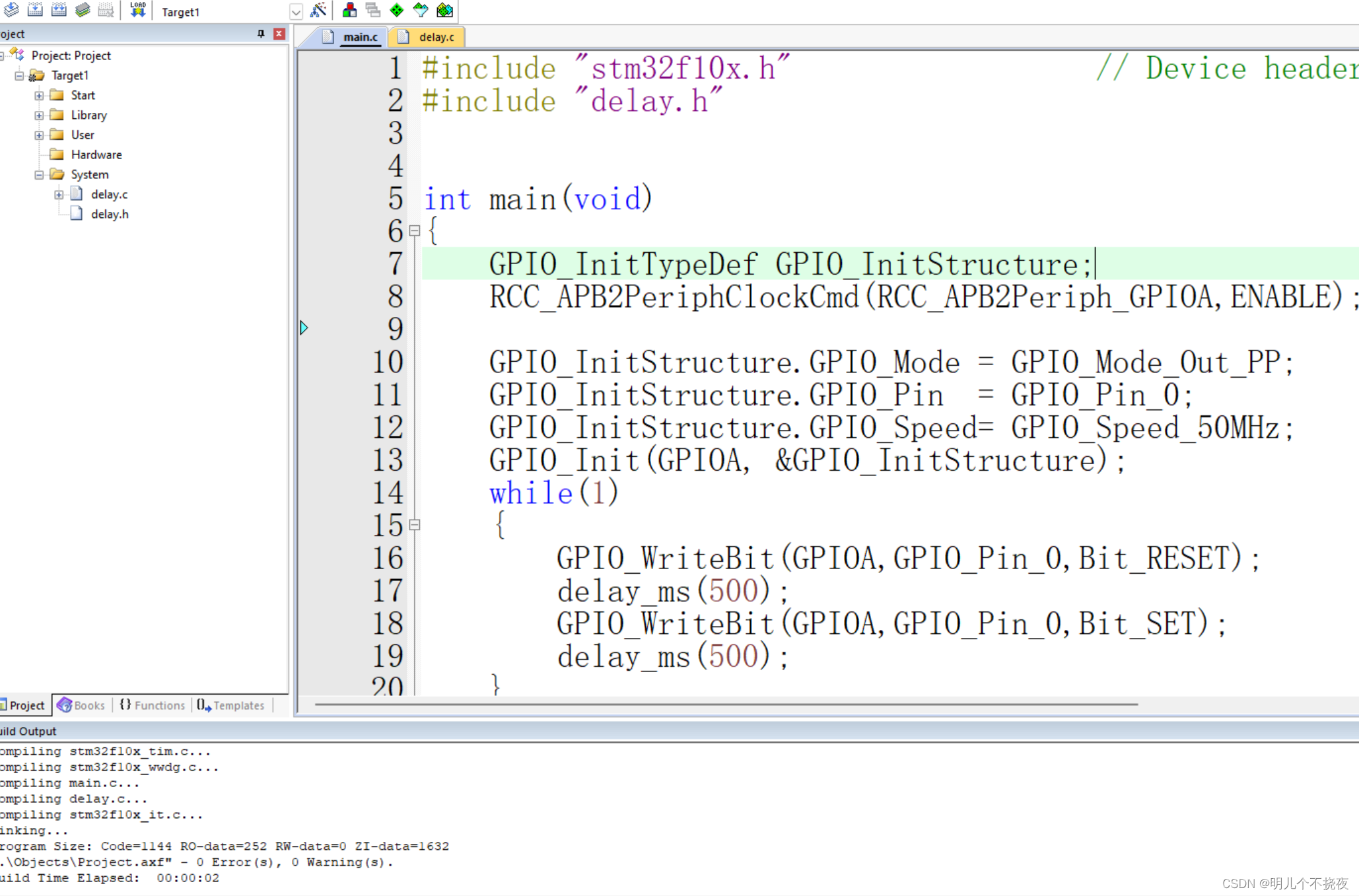Download code to flash using the LOAD icon
Viewport: 1359px width, 896px height.
pyautogui.click(x=137, y=10)
